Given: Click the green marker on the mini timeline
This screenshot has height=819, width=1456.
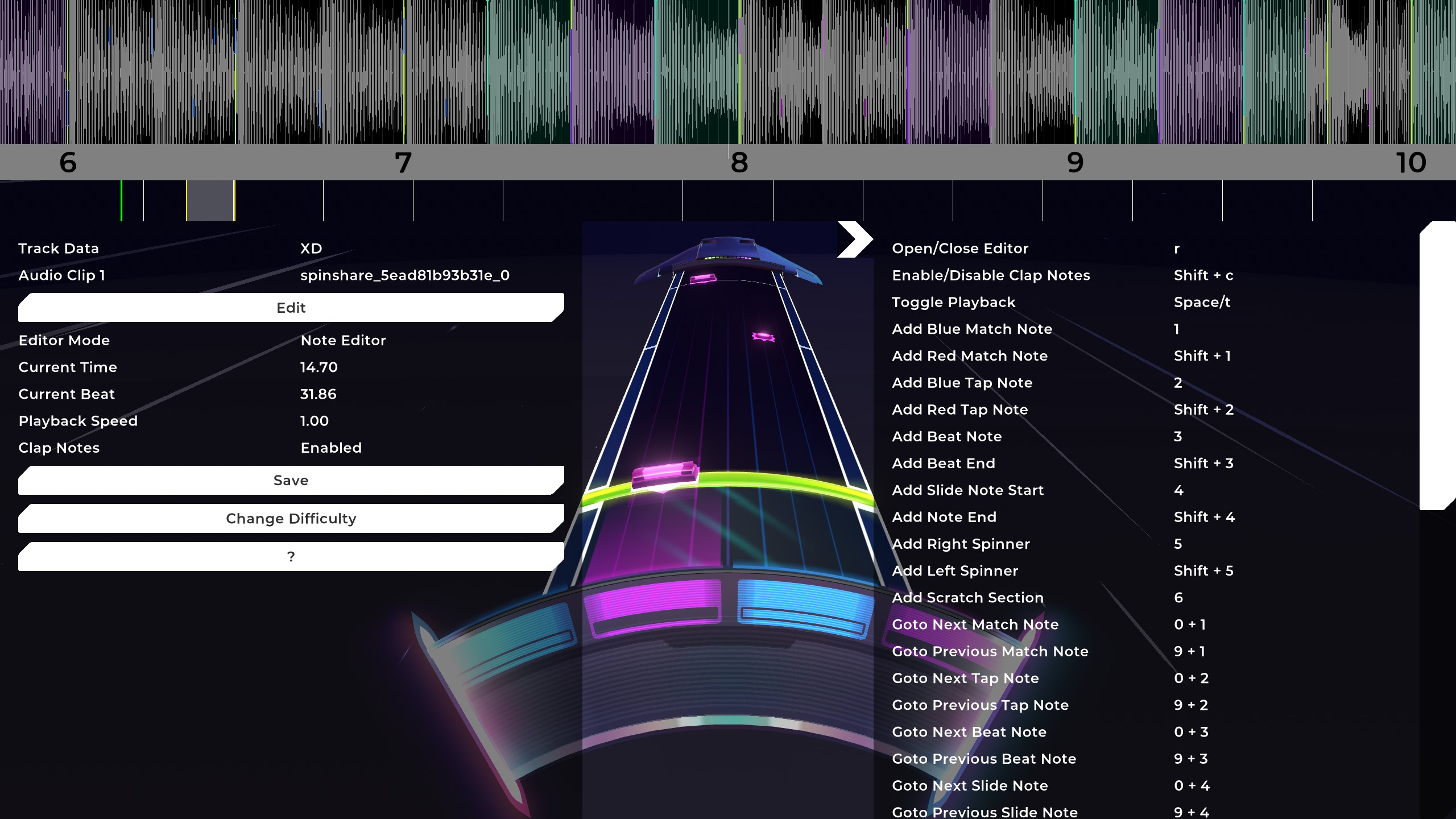Looking at the screenshot, I should coord(121,201).
